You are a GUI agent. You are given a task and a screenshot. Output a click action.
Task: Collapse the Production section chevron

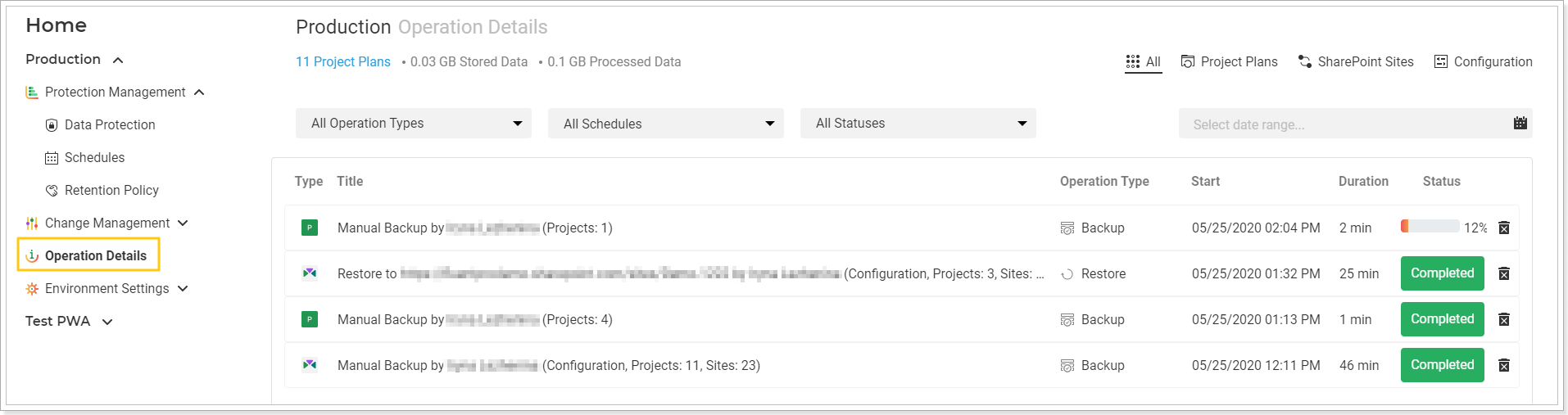(x=118, y=60)
